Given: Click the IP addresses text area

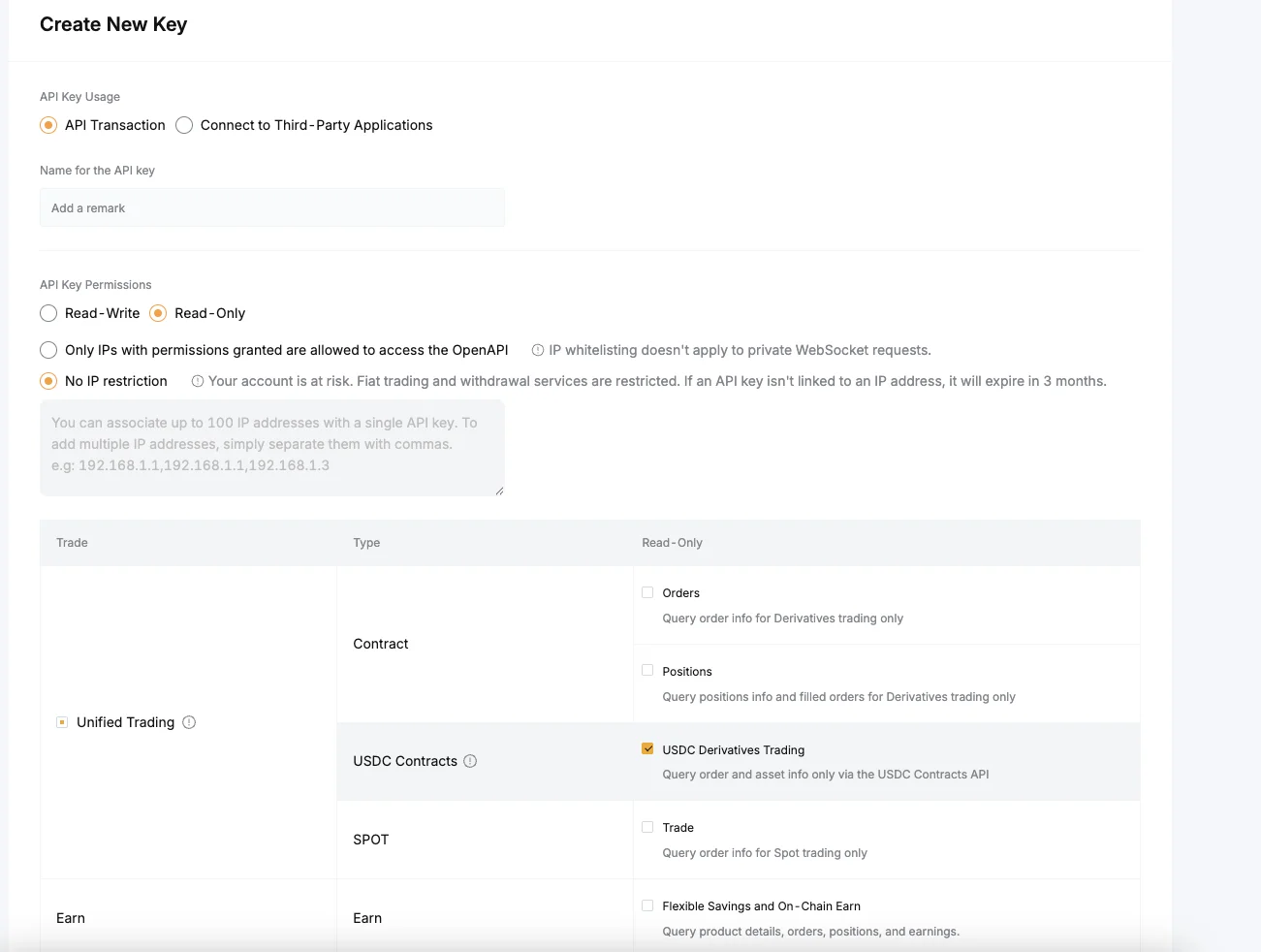Looking at the screenshot, I should [271, 447].
